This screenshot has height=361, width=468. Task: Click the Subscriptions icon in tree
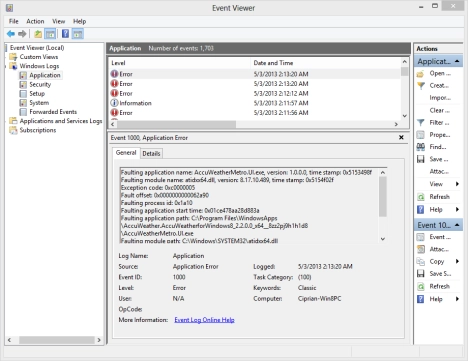13,130
